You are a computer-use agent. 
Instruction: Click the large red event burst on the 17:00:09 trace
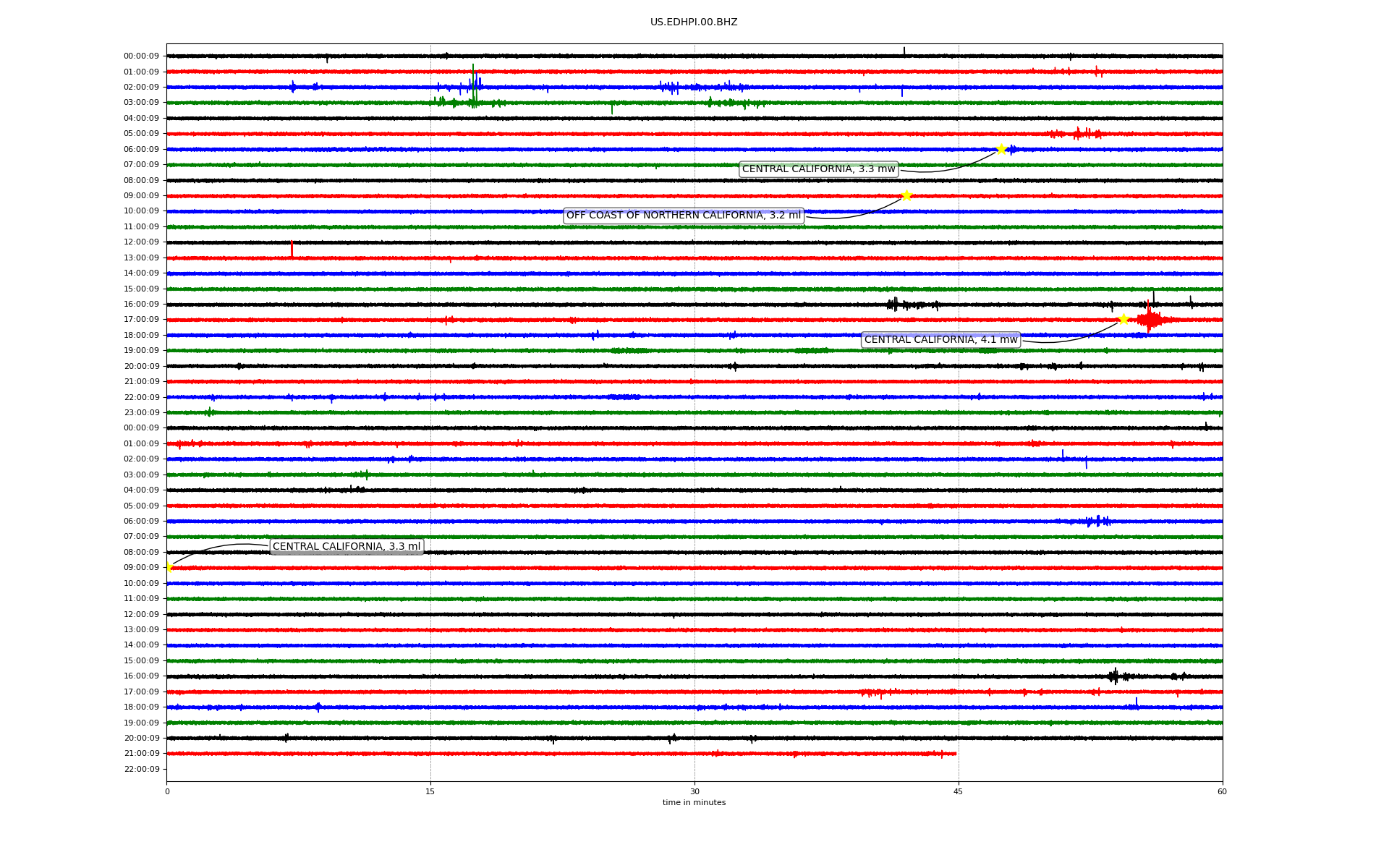(x=1149, y=319)
